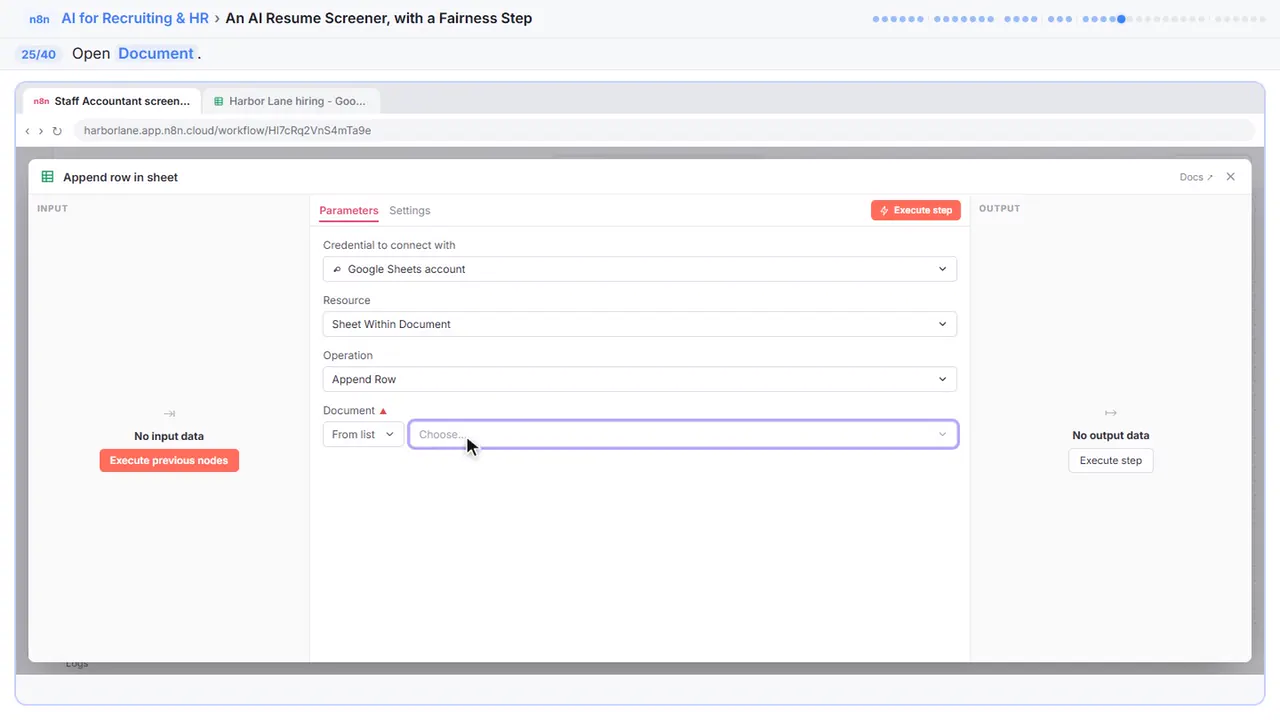Reload the page with refresh icon
Viewport: 1280px width, 720px height.
pos(57,131)
